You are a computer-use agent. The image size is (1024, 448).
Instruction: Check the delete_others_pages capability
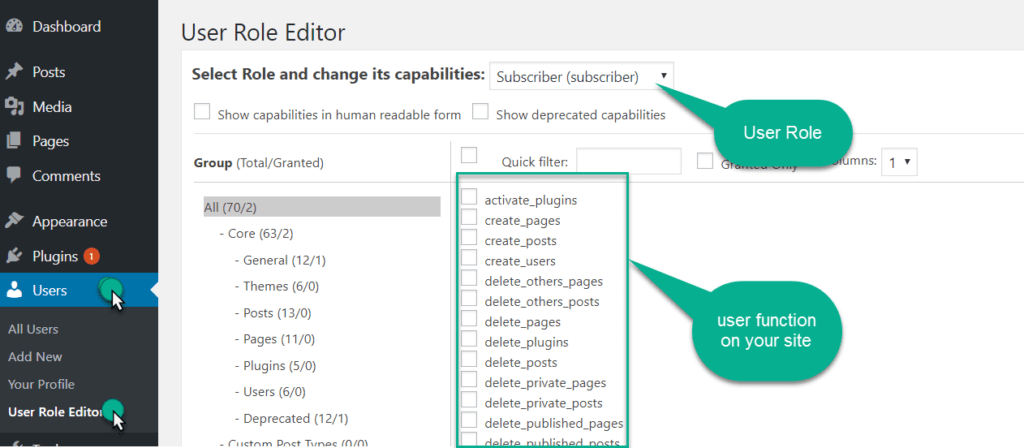pos(469,278)
